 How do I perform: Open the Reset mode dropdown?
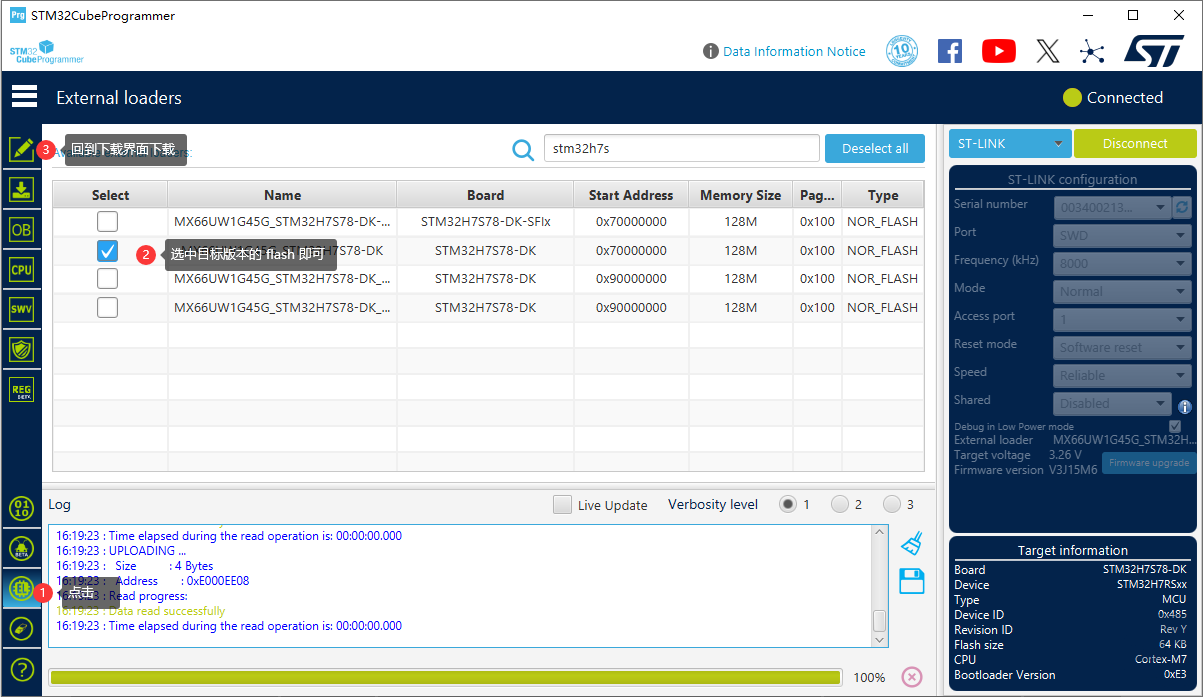click(1123, 347)
